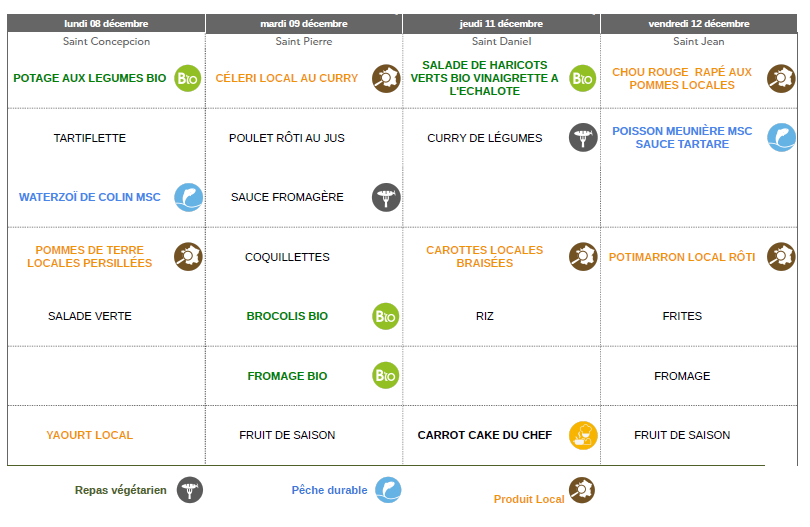Select the lundi 08 décembre column header
Image resolution: width=810 pixels, height=527 pixels.
105,23
